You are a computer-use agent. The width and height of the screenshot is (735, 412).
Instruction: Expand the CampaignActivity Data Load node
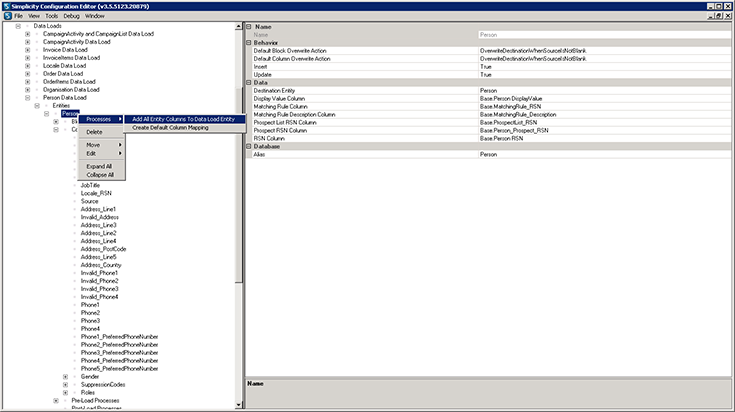(x=28, y=42)
